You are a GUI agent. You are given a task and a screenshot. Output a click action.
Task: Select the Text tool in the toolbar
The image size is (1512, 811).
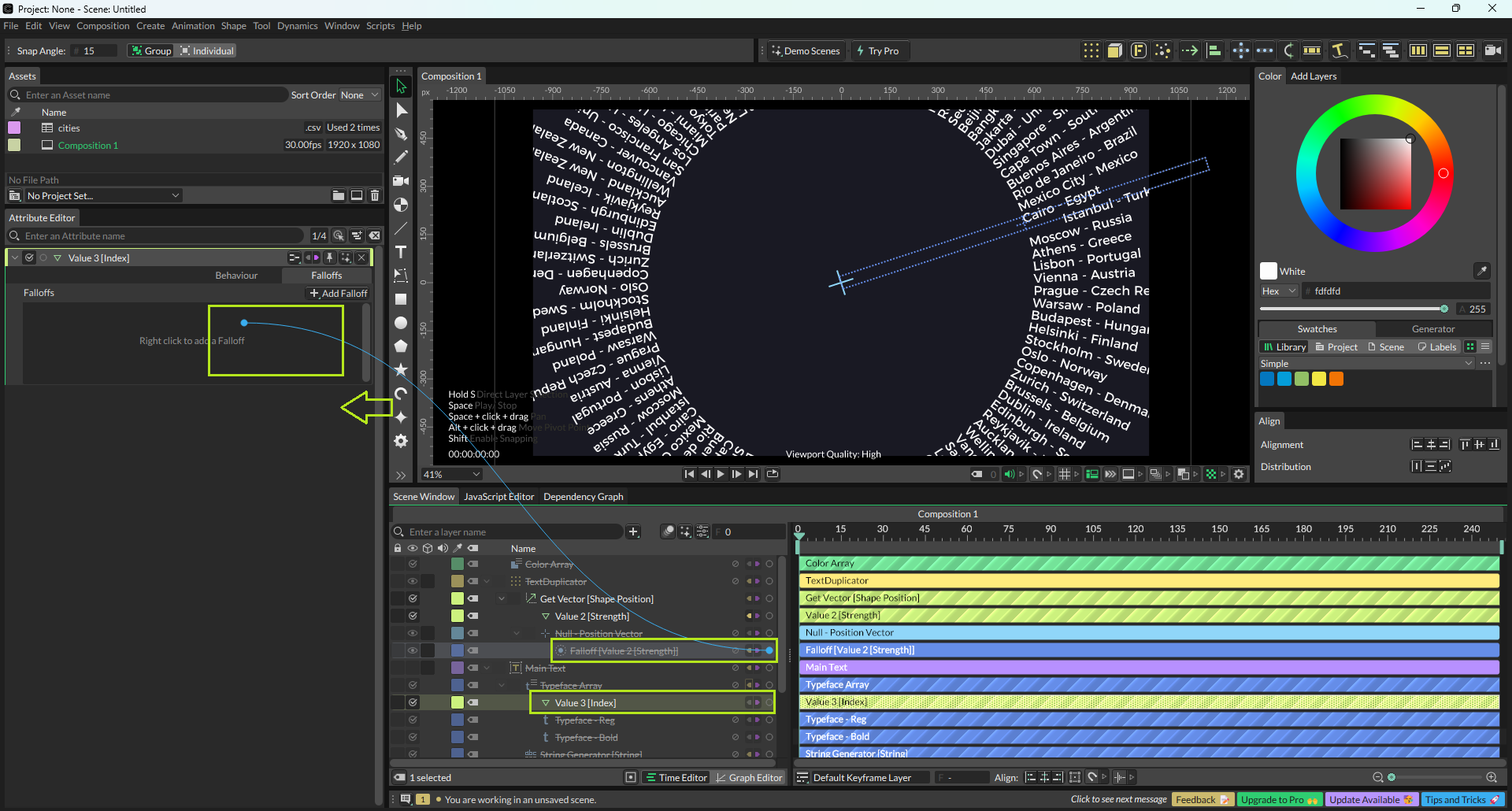tap(401, 252)
